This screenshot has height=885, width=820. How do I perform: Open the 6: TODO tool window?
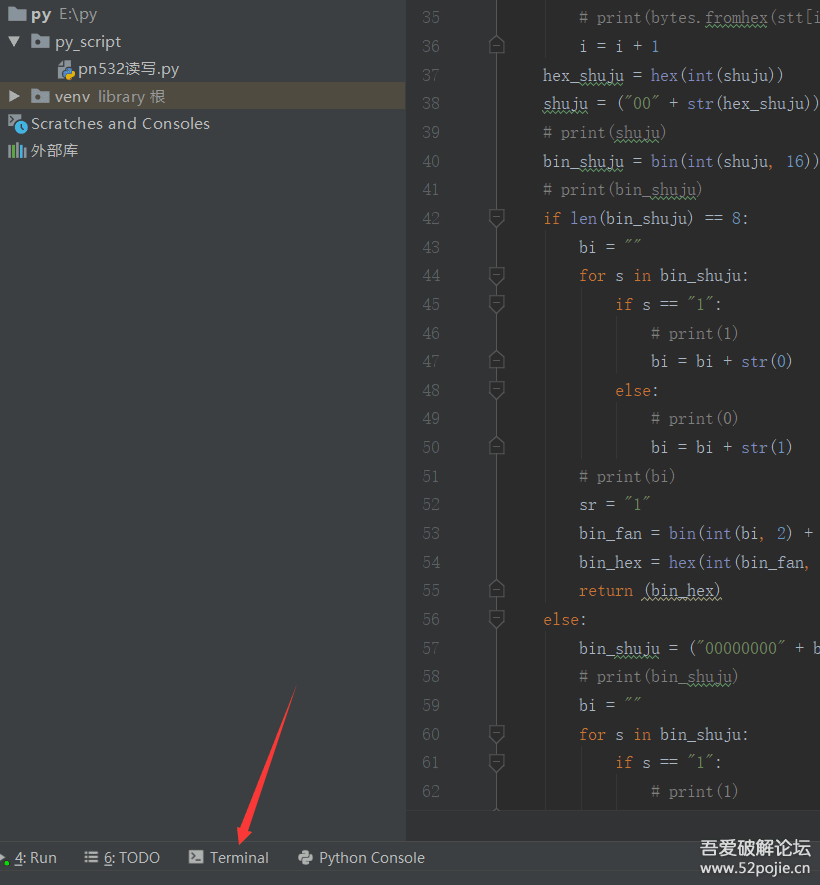[x=122, y=857]
